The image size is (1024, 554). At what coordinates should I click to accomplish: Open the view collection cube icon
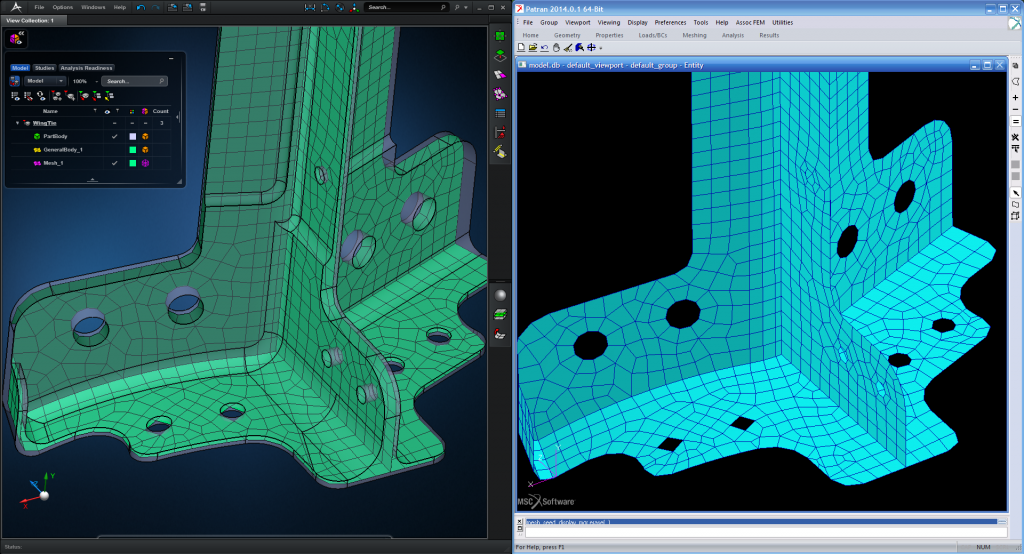click(16, 39)
